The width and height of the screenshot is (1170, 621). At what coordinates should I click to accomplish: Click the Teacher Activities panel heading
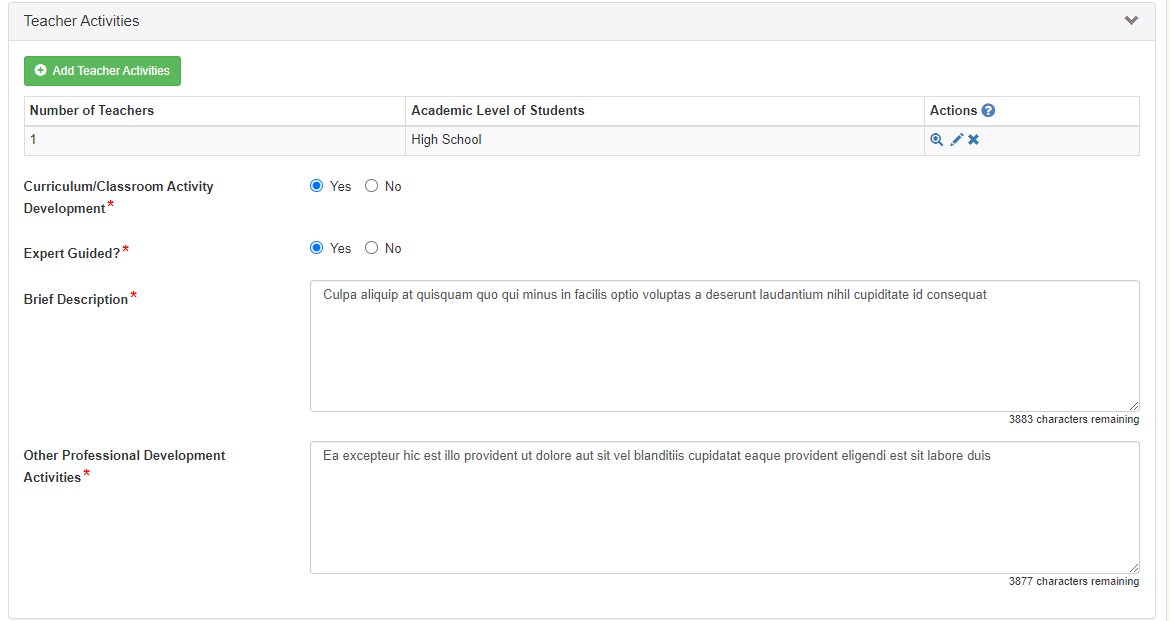pyautogui.click(x=82, y=21)
